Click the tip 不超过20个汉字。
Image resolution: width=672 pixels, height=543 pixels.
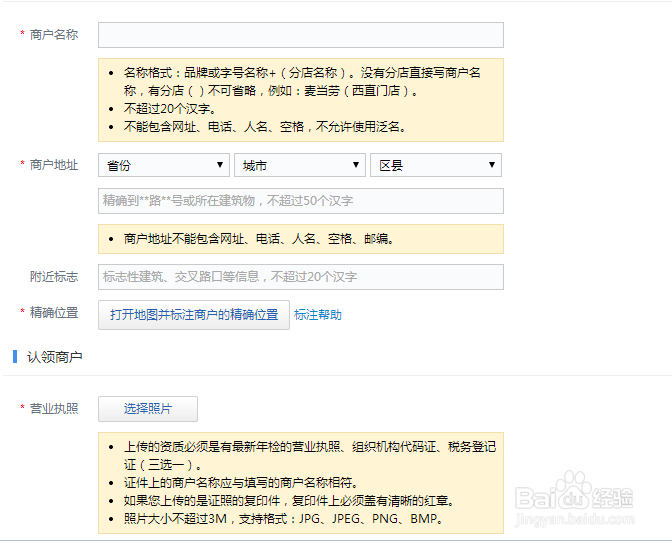click(x=170, y=108)
